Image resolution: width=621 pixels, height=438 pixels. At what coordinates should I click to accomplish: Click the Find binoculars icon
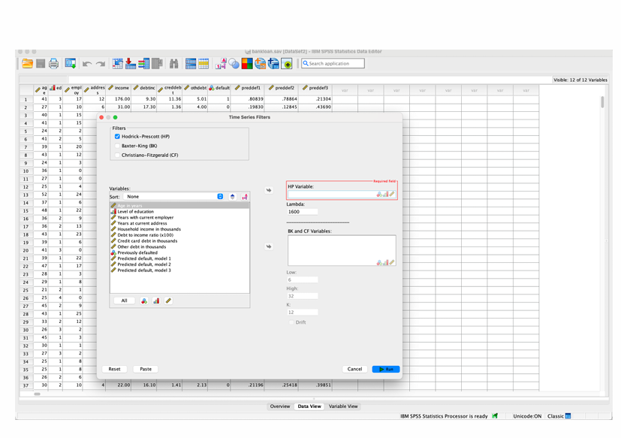[x=174, y=63]
